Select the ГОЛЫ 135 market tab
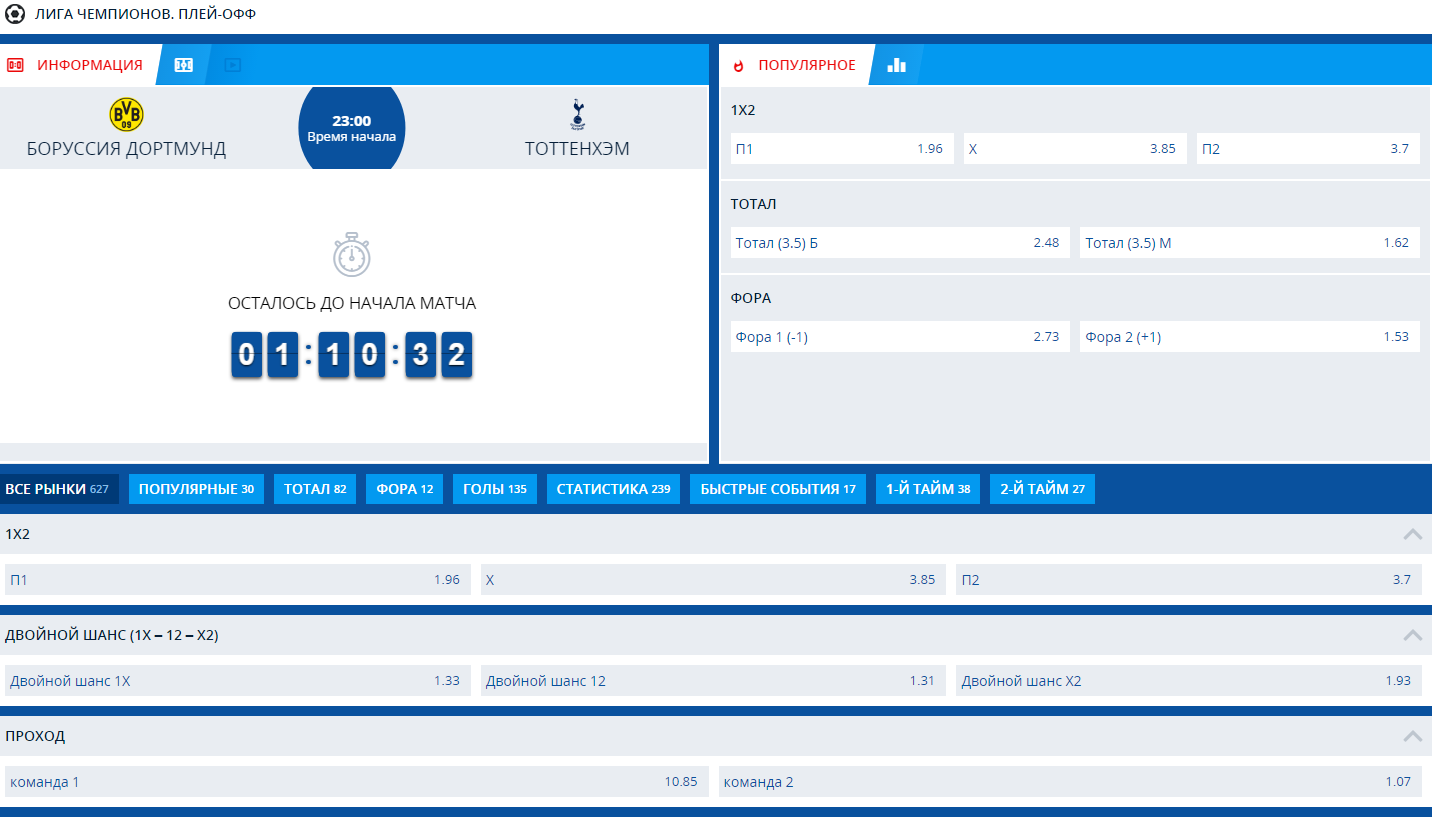1432x817 pixels. [x=495, y=489]
